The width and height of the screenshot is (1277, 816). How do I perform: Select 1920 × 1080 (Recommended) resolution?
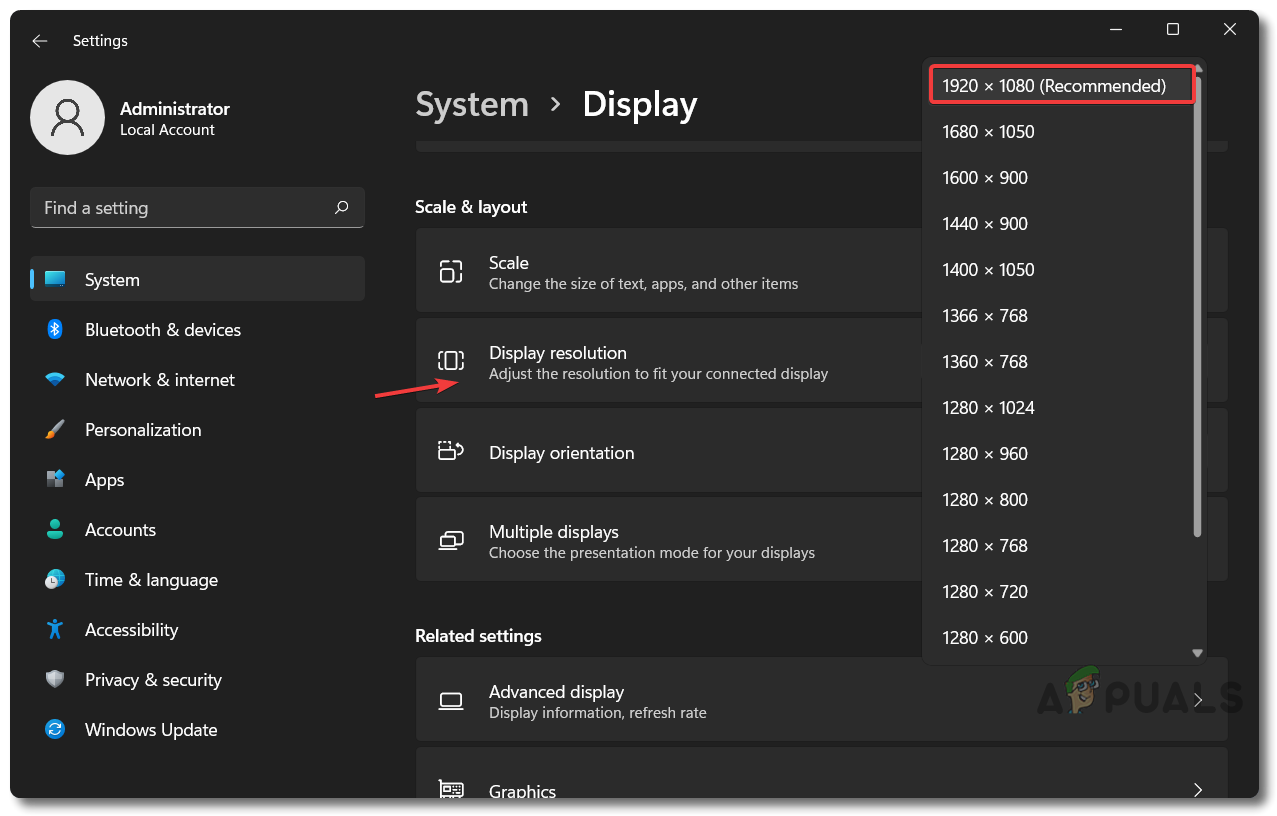1054,86
